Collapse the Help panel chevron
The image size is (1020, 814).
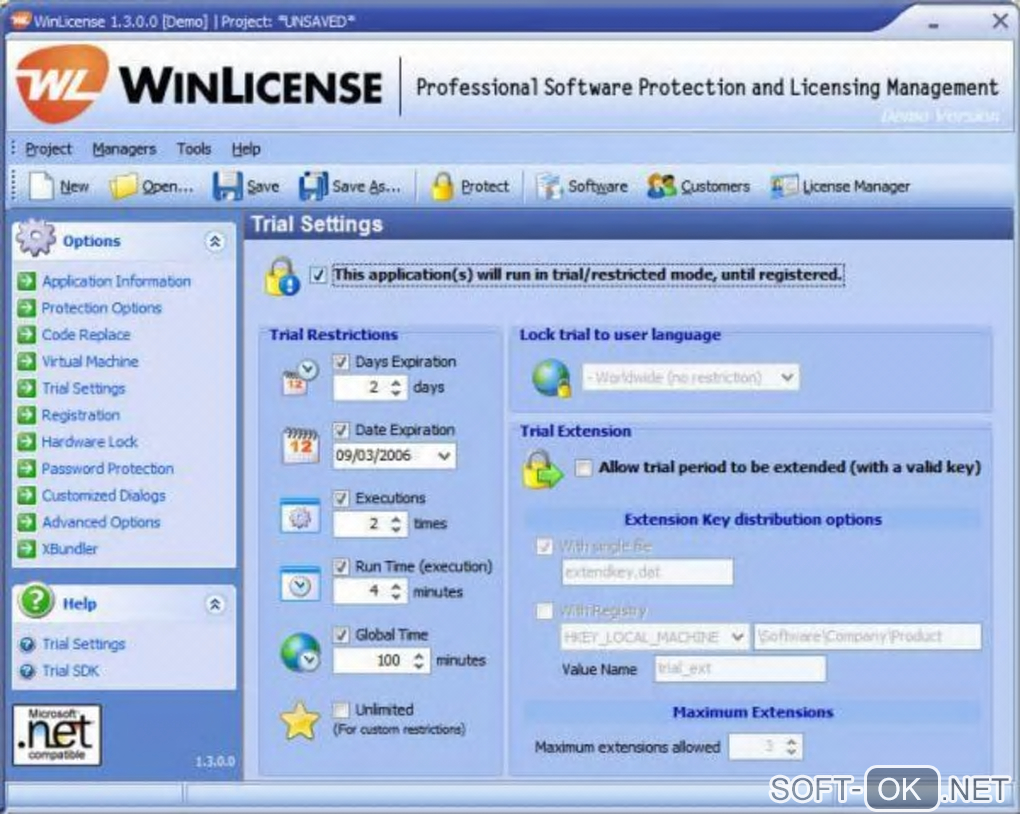(x=215, y=604)
